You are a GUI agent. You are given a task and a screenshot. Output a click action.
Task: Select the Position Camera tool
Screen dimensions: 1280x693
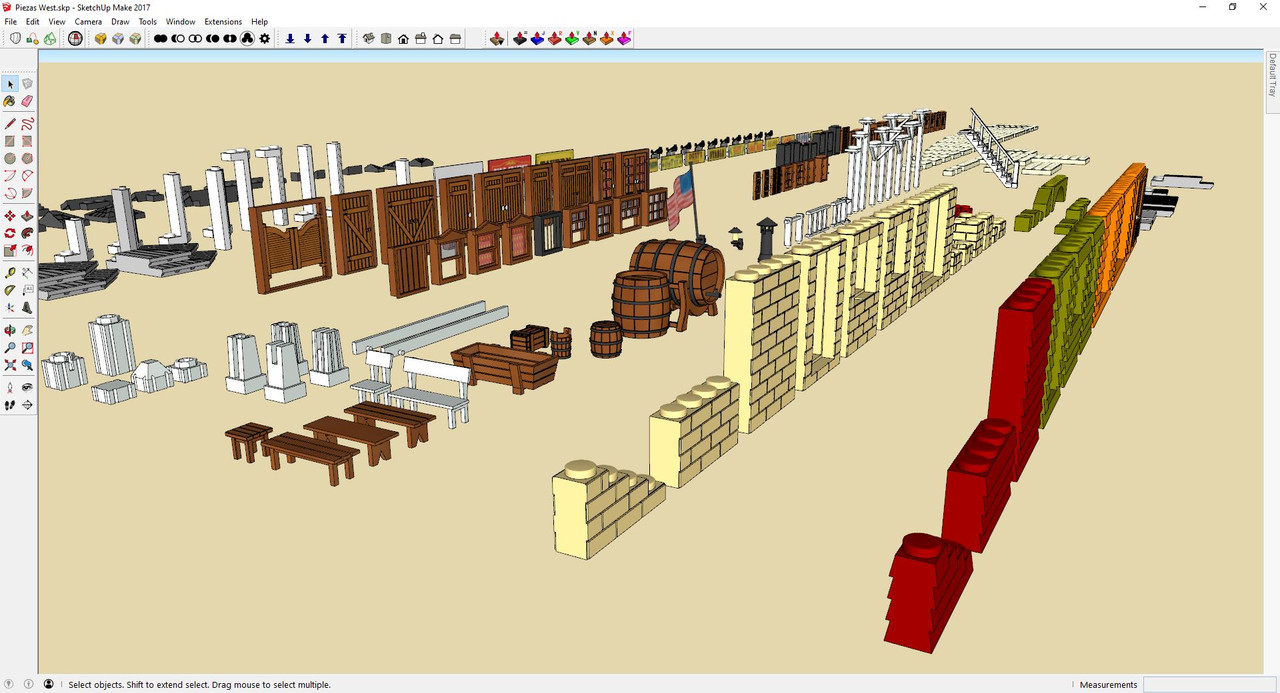[10, 387]
